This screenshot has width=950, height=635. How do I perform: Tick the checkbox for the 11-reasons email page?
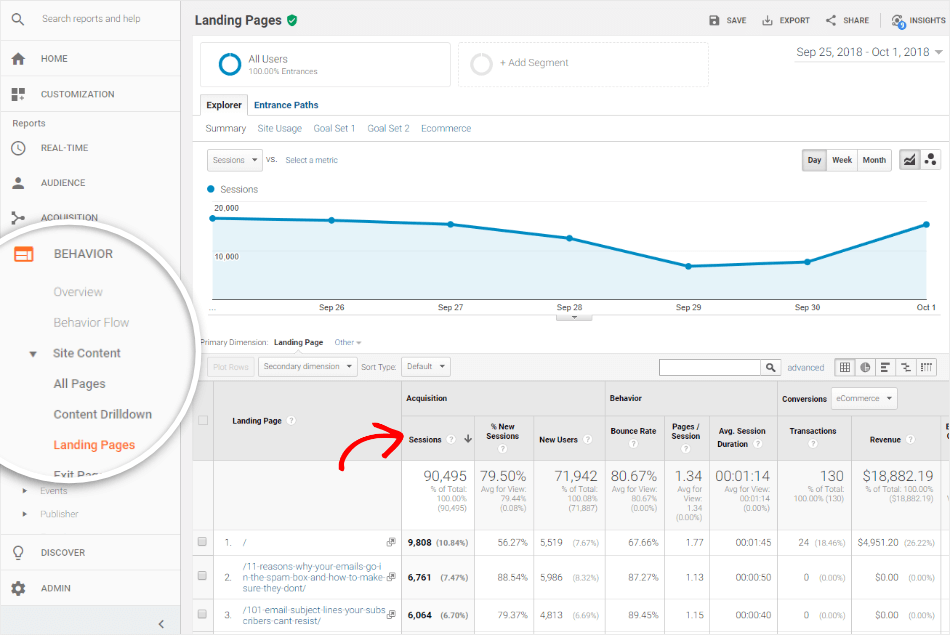point(202,576)
